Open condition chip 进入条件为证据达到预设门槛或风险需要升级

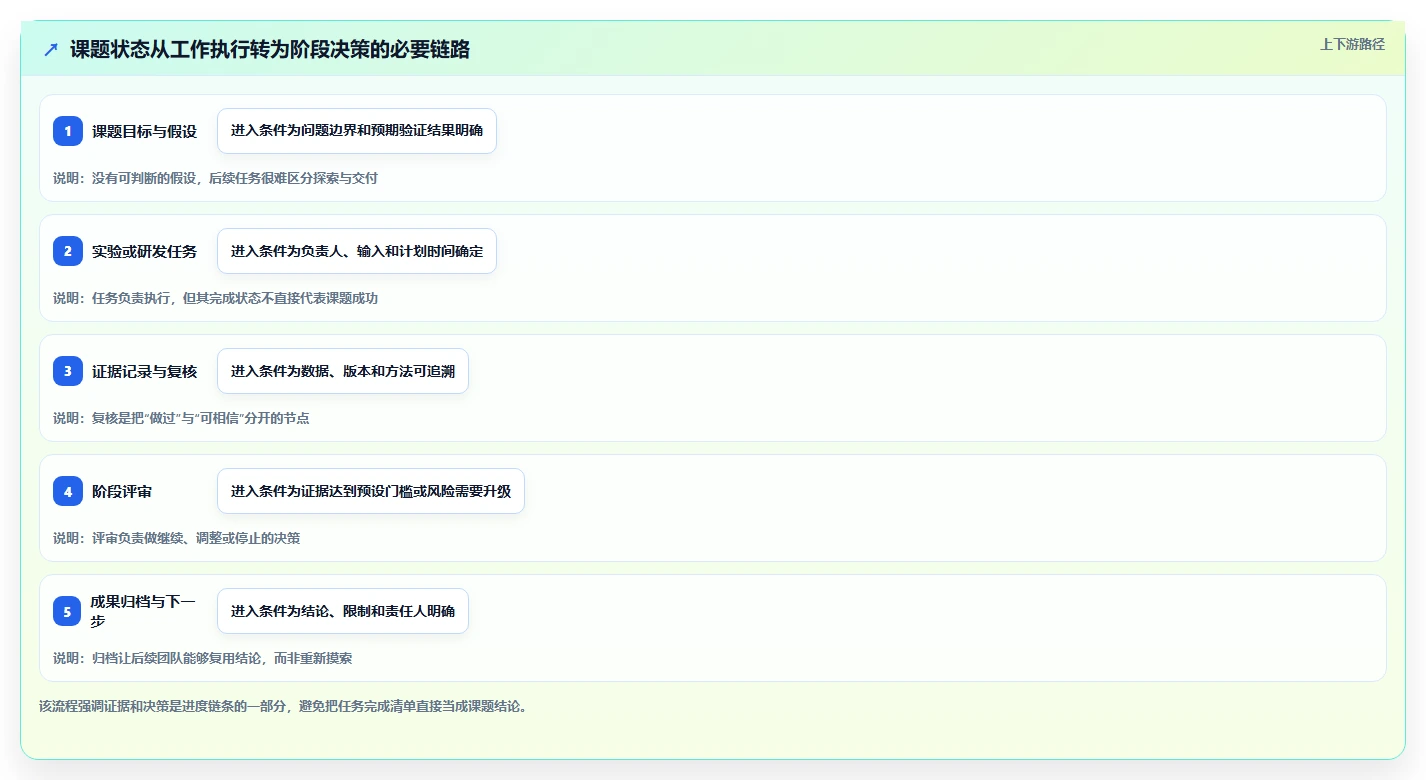pos(371,491)
